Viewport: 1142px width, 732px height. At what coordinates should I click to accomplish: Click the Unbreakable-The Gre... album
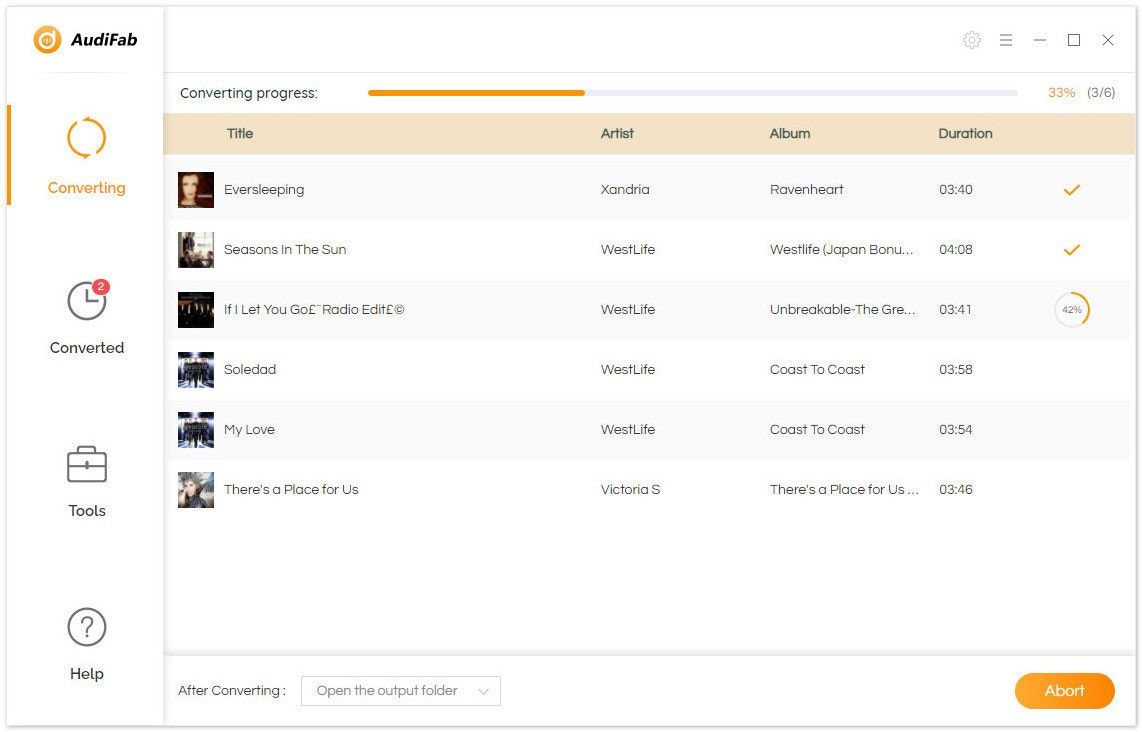pos(843,310)
